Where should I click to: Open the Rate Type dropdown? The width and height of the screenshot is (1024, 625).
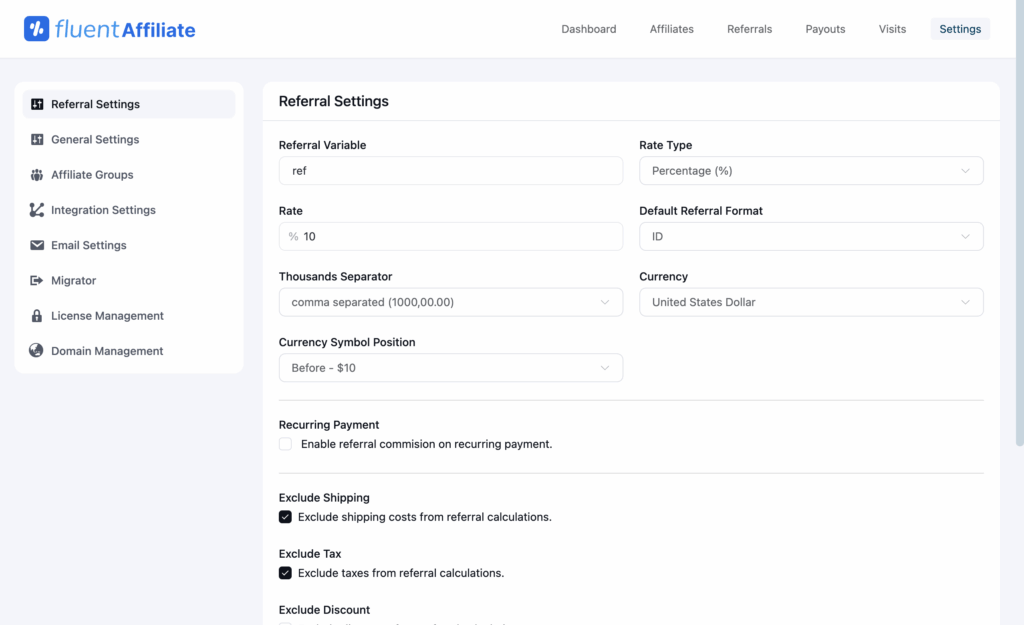click(x=810, y=170)
